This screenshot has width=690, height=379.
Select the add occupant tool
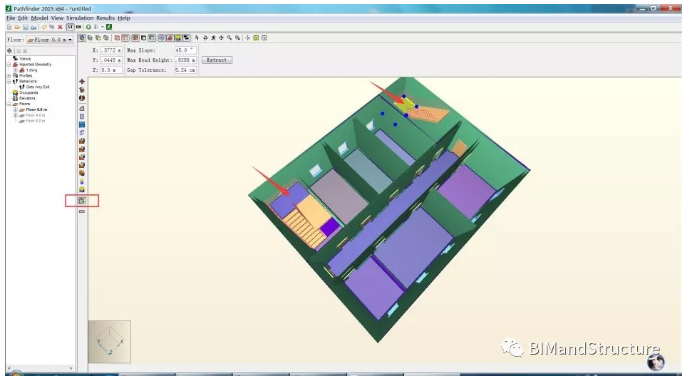pyautogui.click(x=82, y=181)
